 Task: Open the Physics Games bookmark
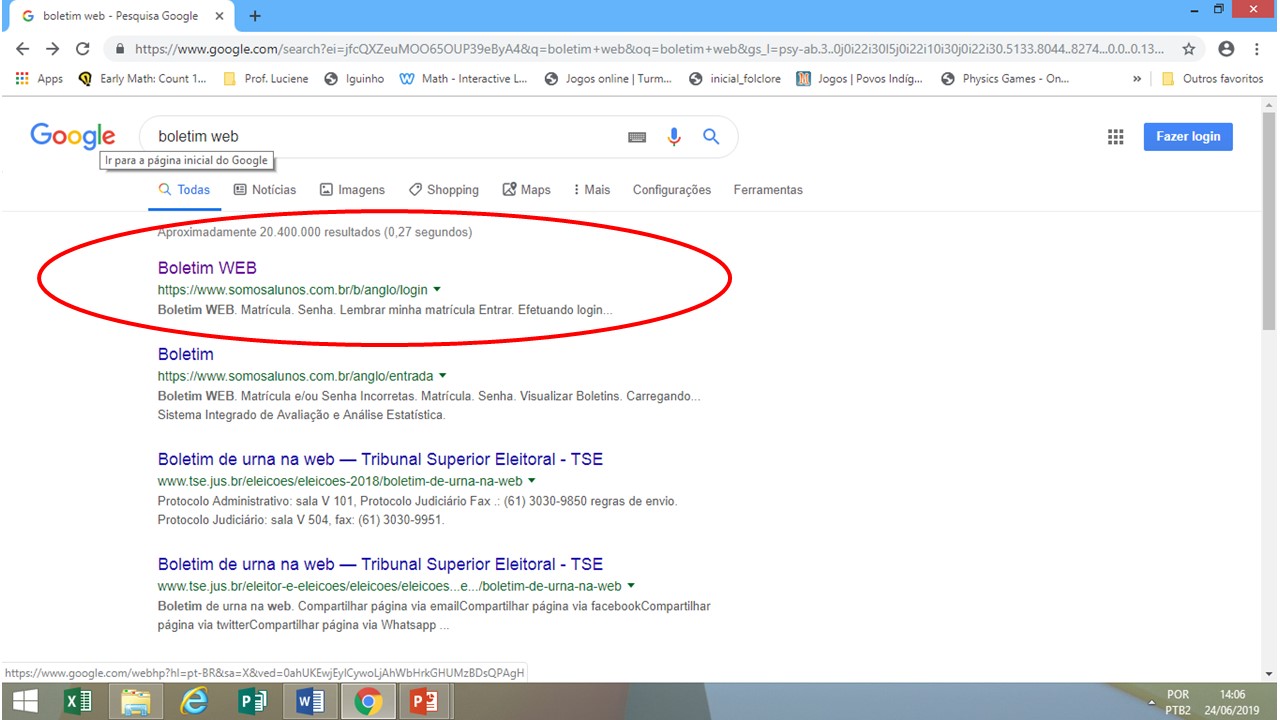1005,78
